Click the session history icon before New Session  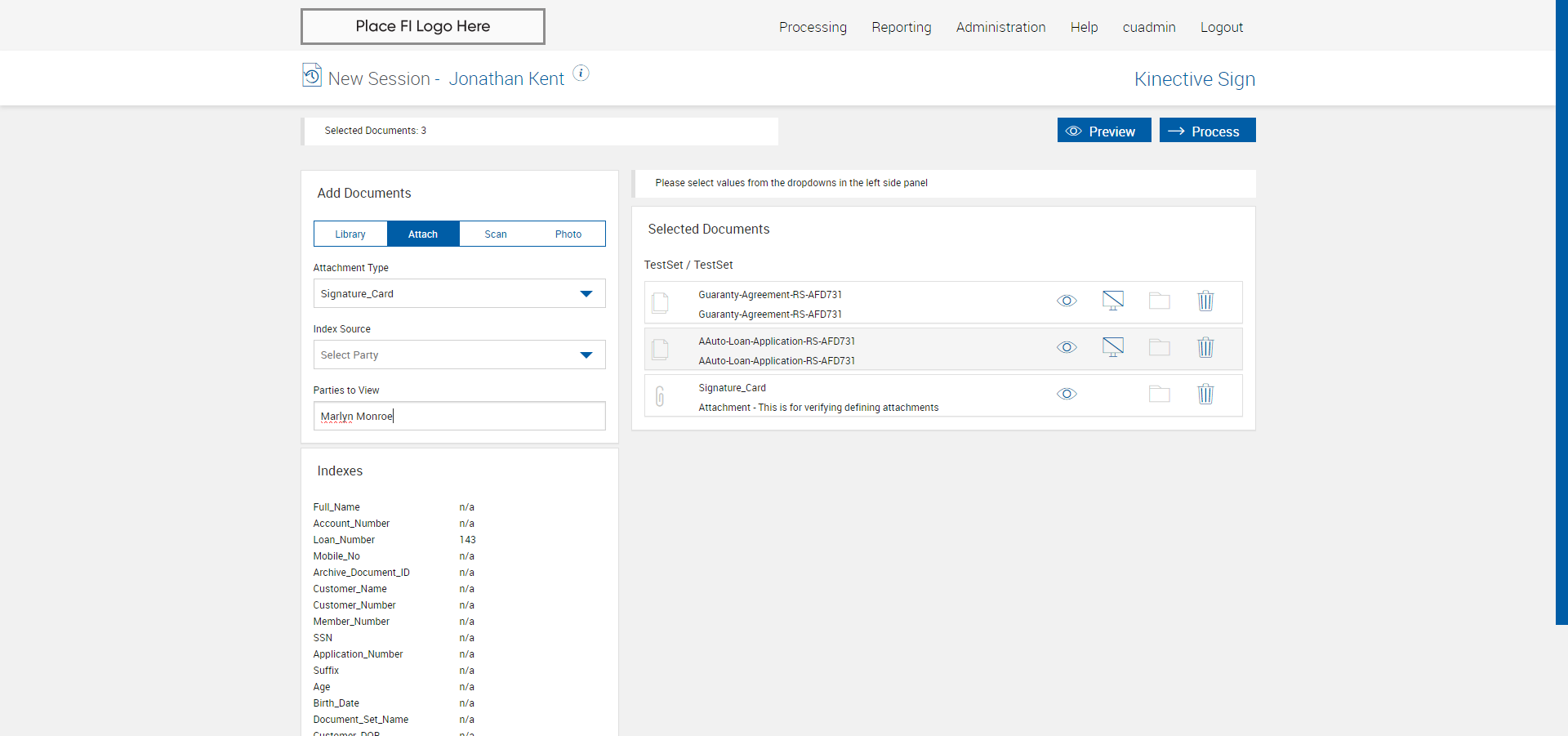point(312,75)
